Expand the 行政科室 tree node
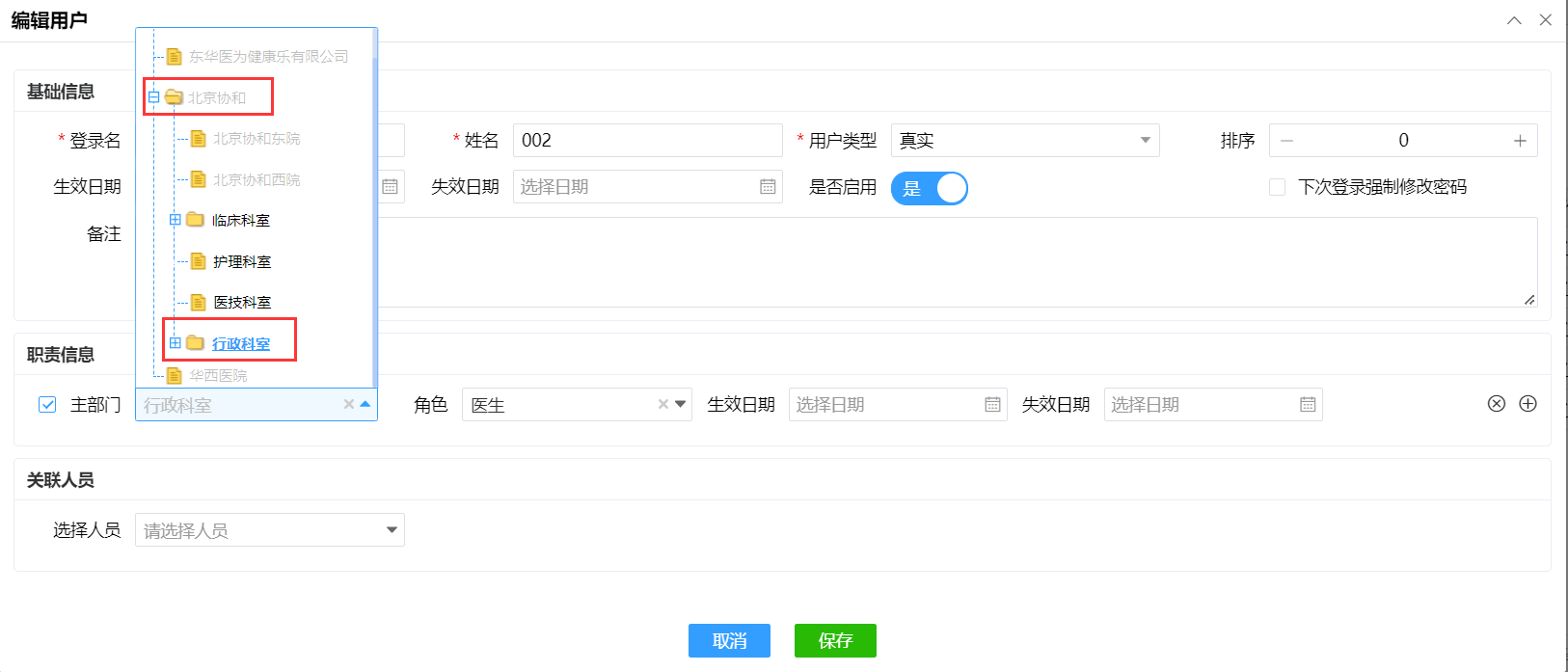Viewport: 1568px width, 672px height. click(x=176, y=343)
